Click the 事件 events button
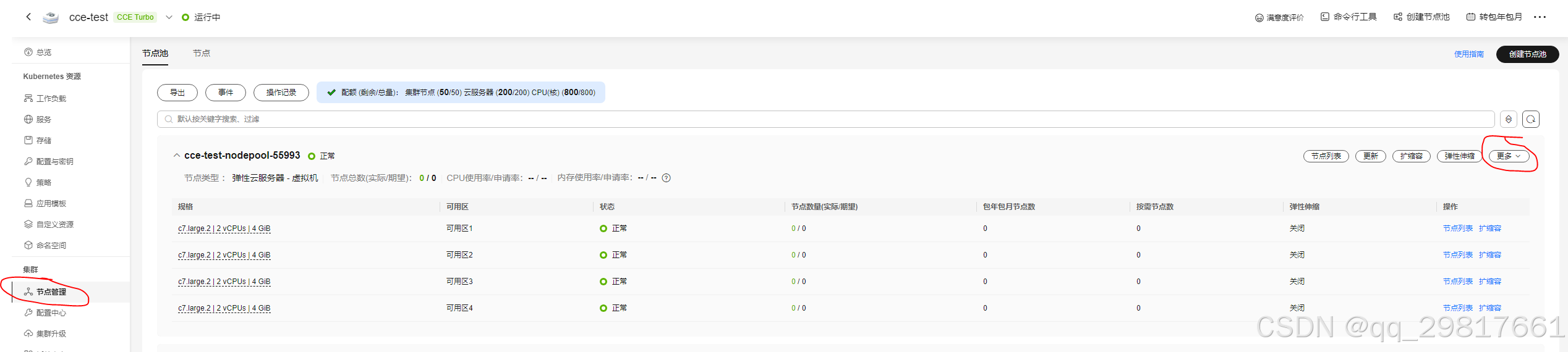The width and height of the screenshot is (1568, 352). [226, 93]
